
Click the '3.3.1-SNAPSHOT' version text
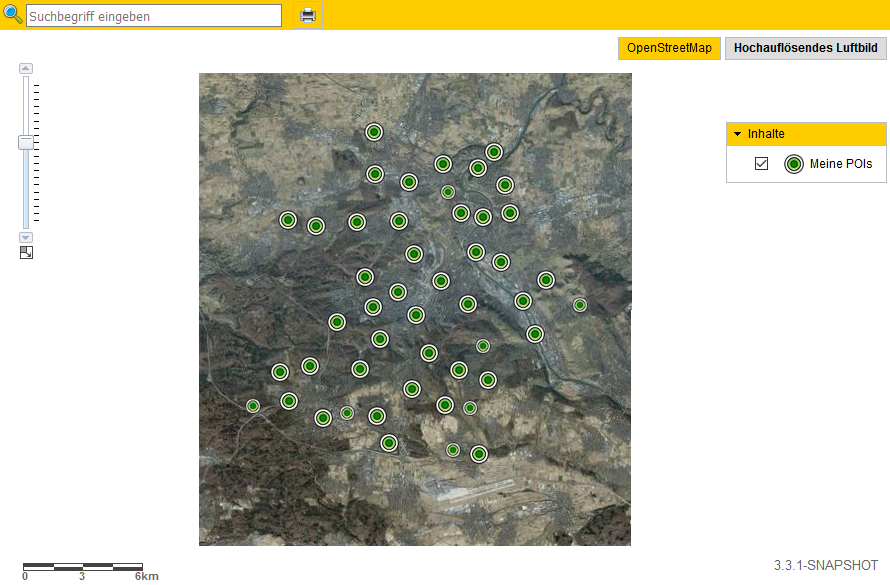click(826, 566)
